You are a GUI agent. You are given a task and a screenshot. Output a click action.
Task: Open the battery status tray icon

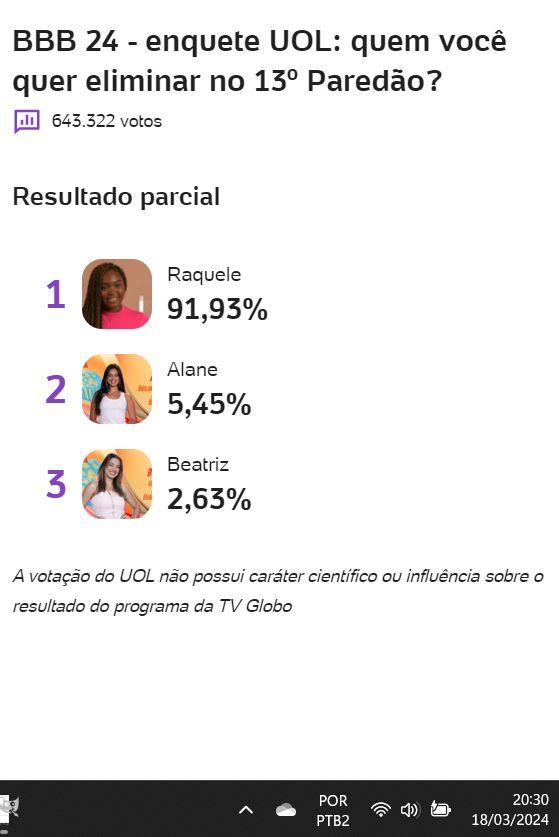440,809
